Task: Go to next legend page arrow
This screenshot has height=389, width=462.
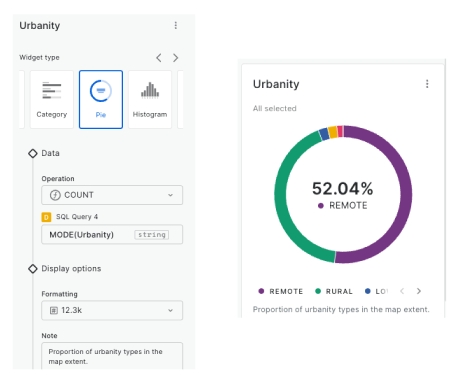Action: click(419, 291)
